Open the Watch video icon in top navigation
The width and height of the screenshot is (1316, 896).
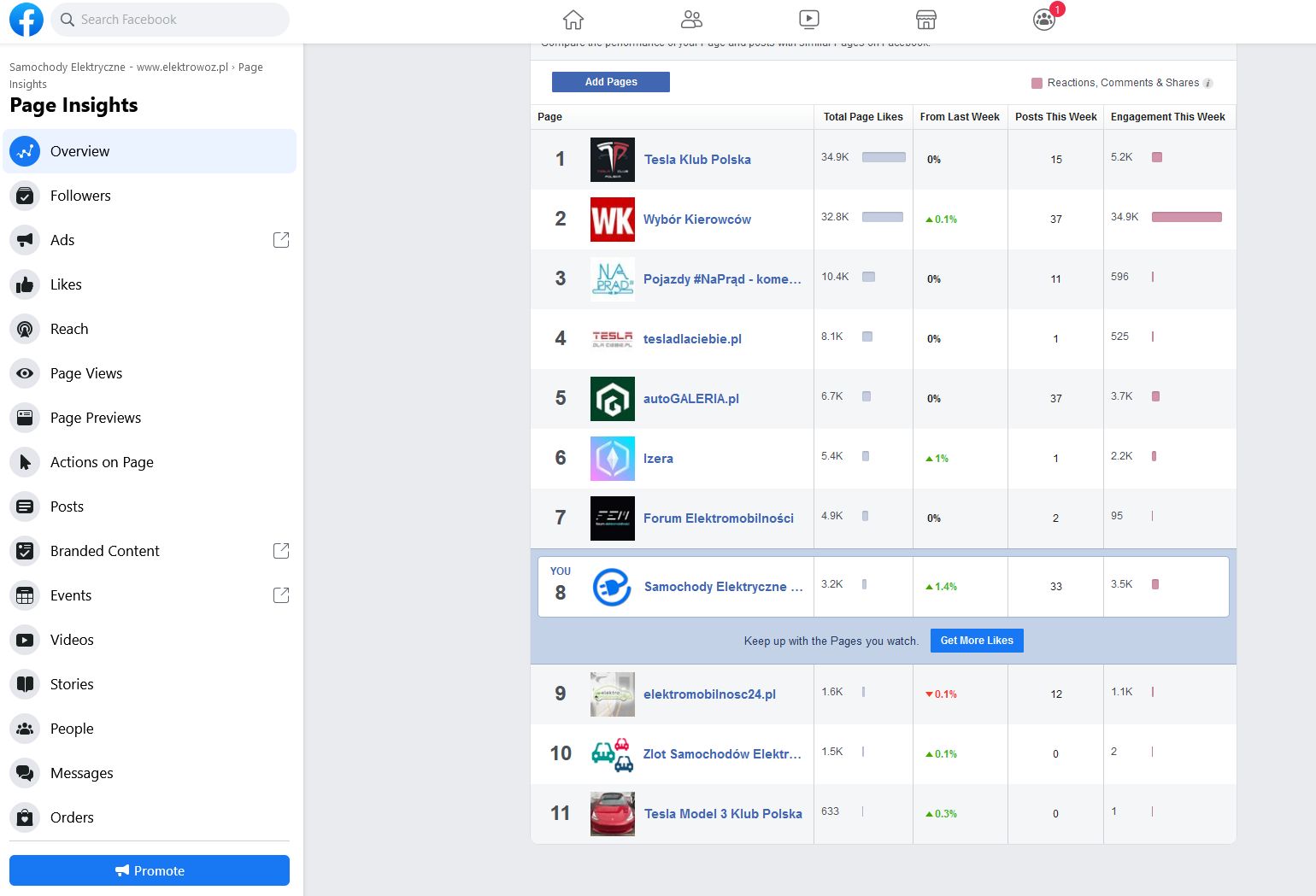(x=808, y=20)
